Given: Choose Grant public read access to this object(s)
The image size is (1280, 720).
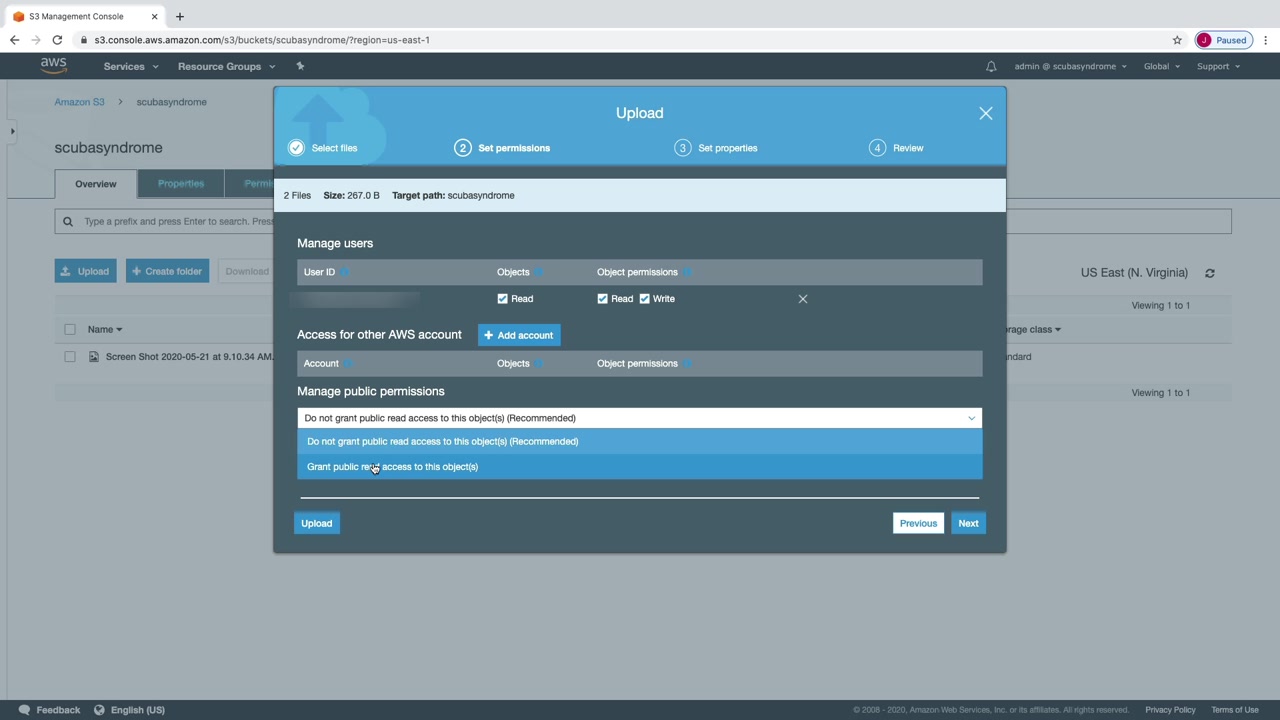Looking at the screenshot, I should point(640,467).
